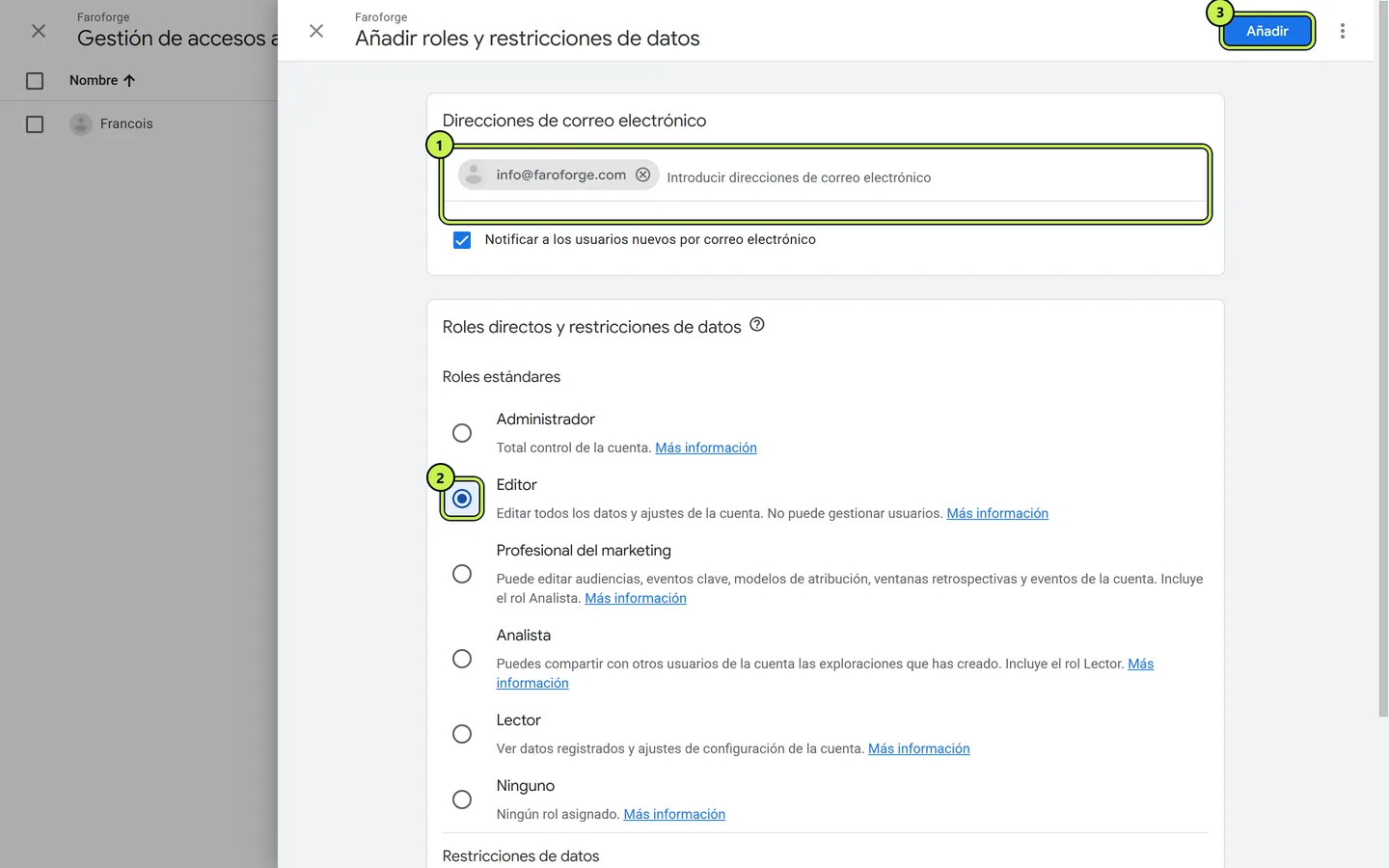Select the Editor role radio button
1389x868 pixels.
[462, 499]
